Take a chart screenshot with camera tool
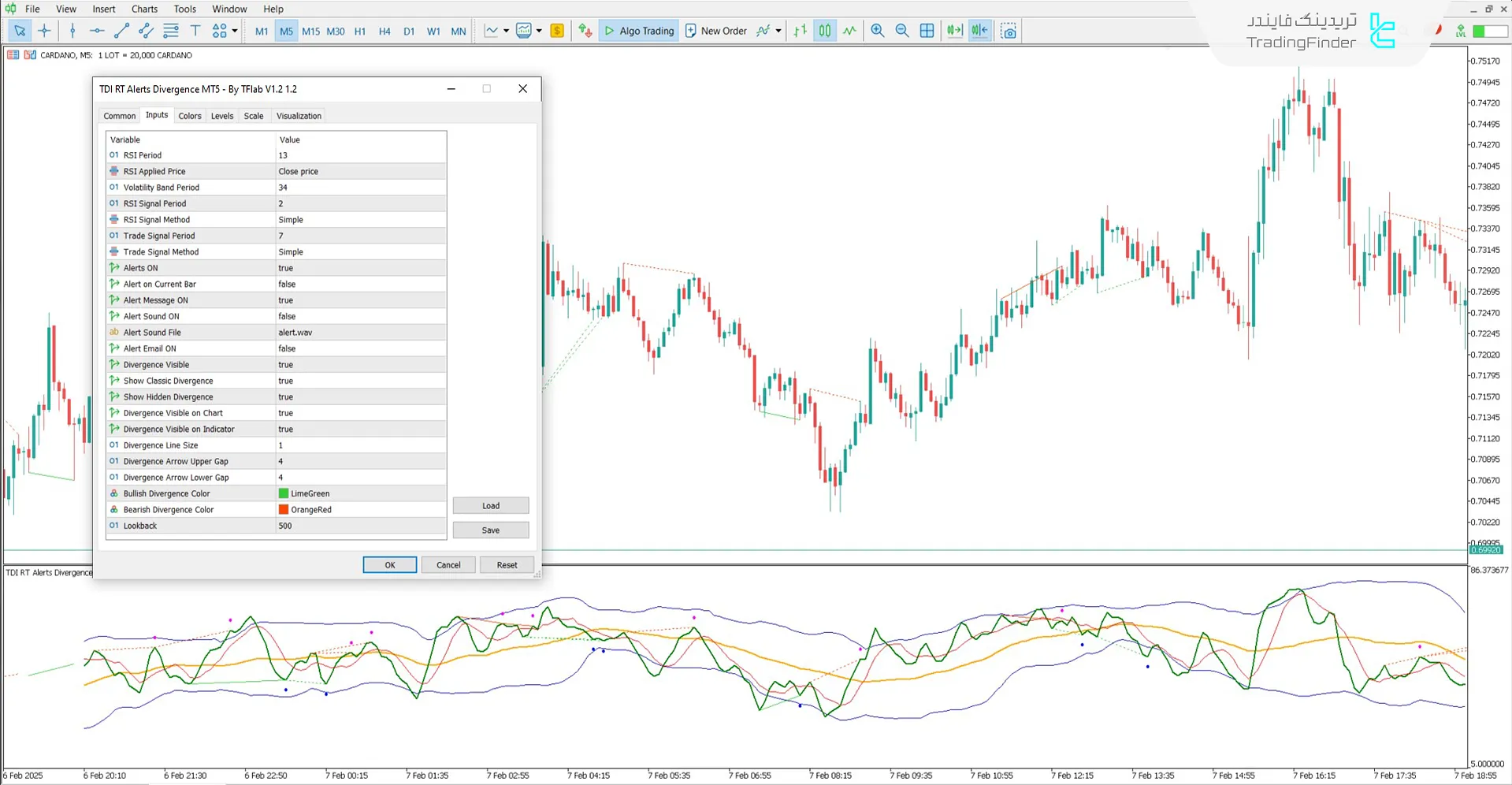 coord(1009,31)
